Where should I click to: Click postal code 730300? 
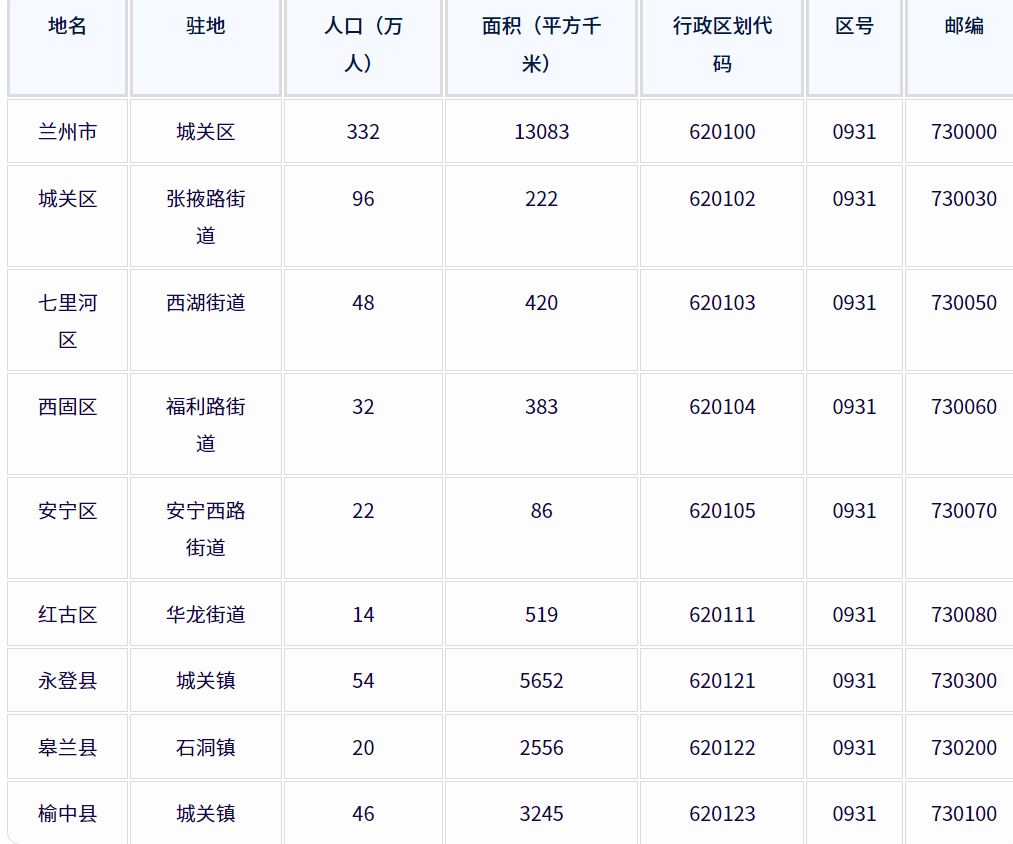tap(964, 680)
